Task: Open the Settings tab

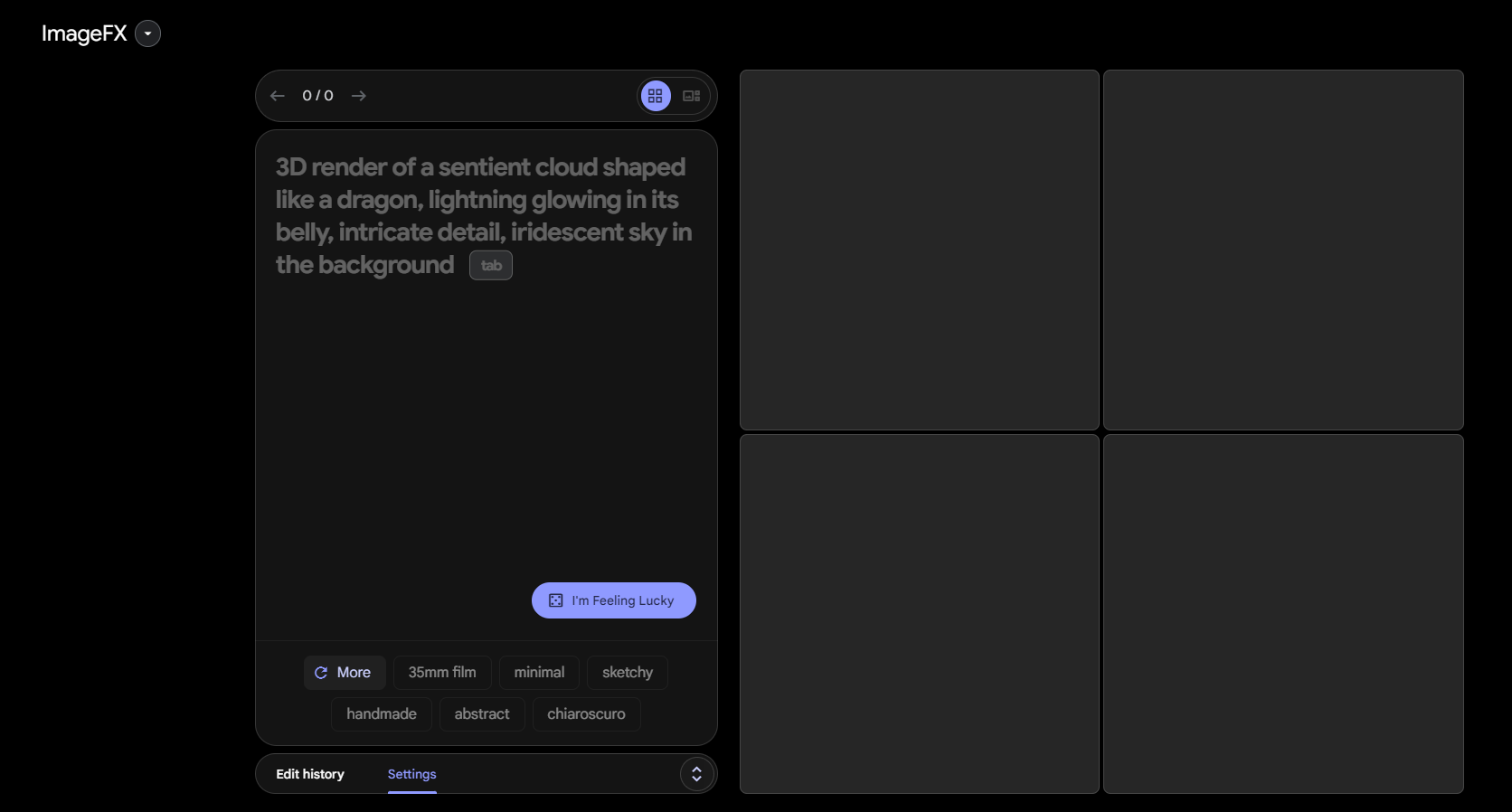Action: click(x=412, y=774)
